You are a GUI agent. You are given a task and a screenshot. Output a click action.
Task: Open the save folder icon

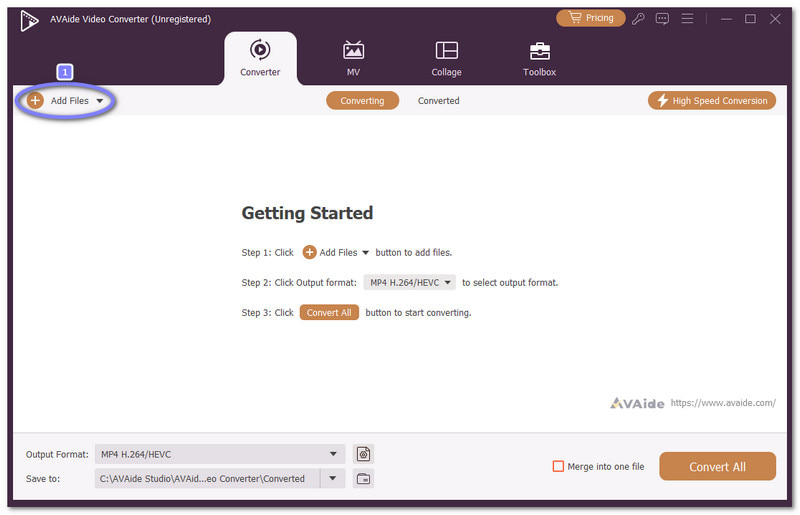point(364,478)
